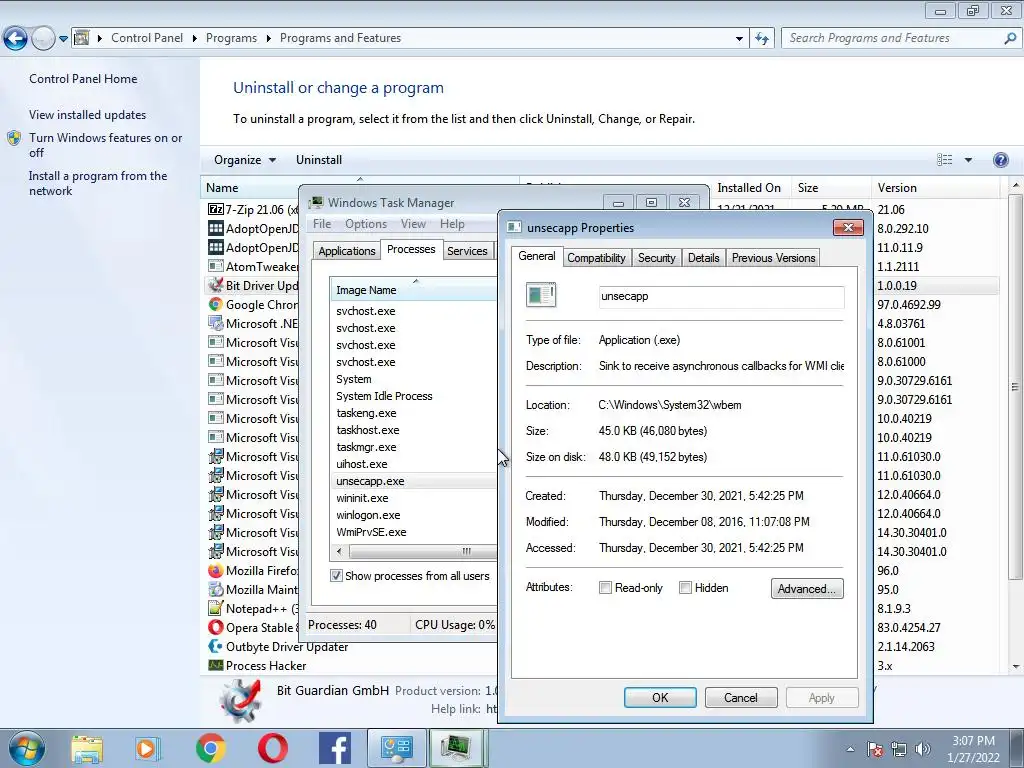Sort programs by Version column header
The width and height of the screenshot is (1024, 768).
[935, 187]
